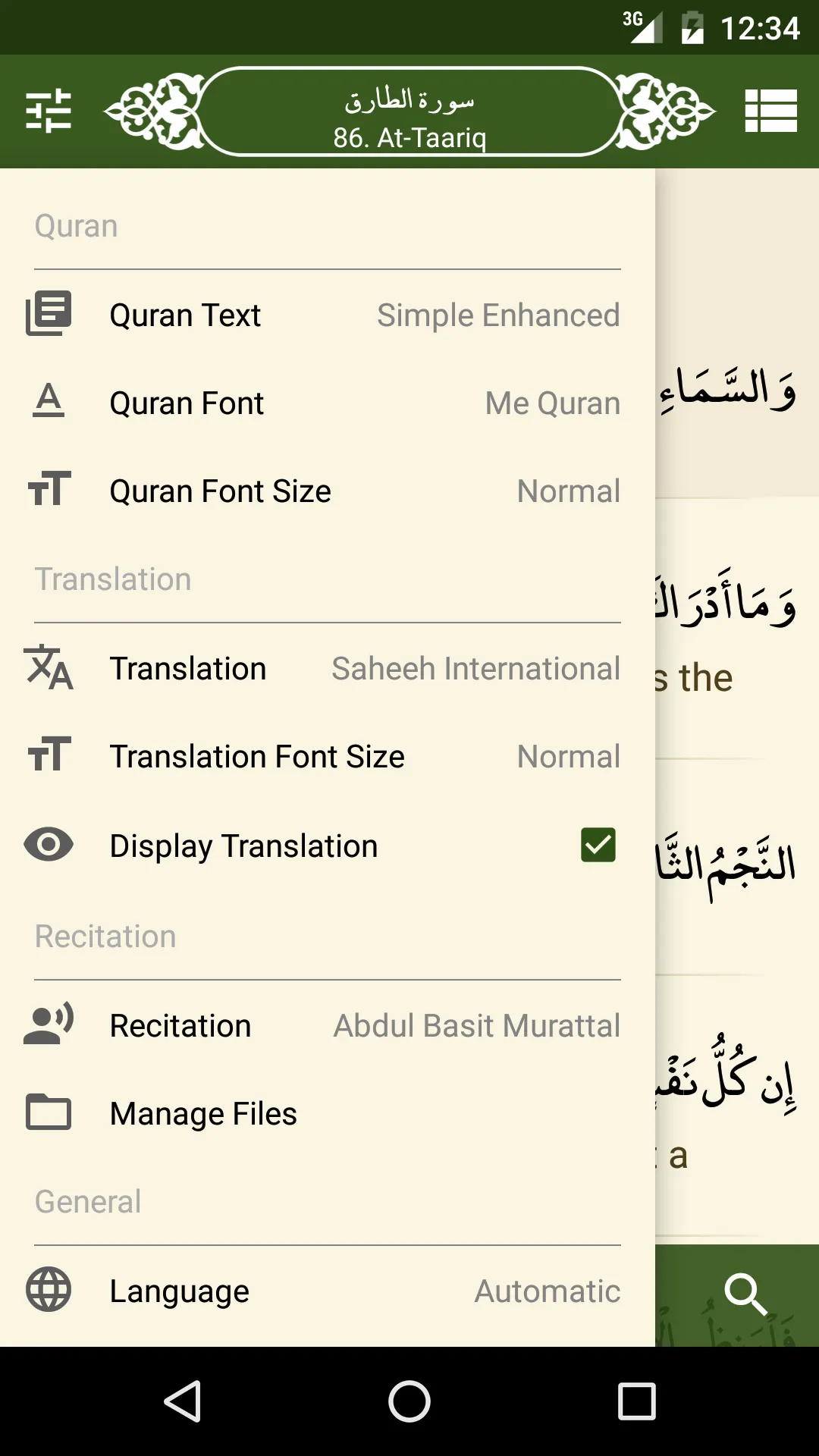Tap the Quran Font Size text-size icon

point(49,489)
